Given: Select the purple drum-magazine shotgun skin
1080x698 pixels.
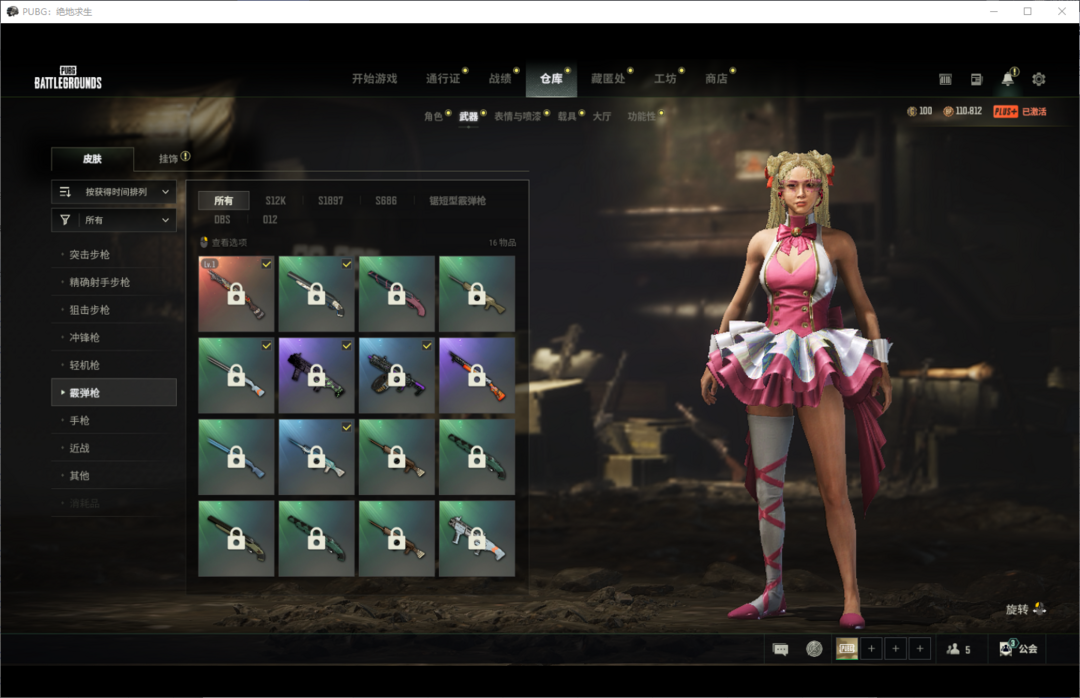Looking at the screenshot, I should pyautogui.click(x=397, y=376).
